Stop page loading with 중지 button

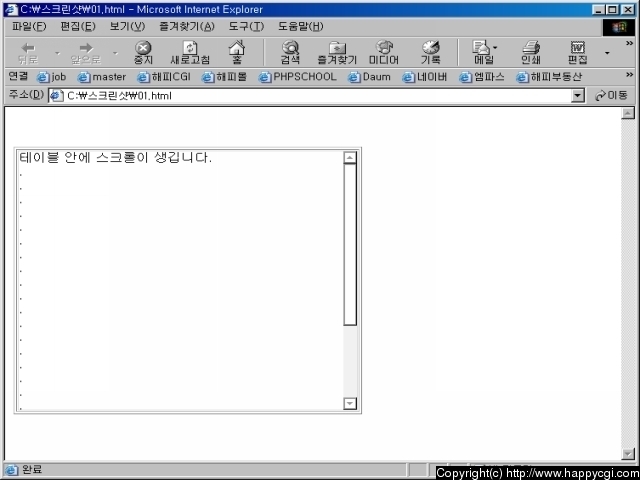143,53
